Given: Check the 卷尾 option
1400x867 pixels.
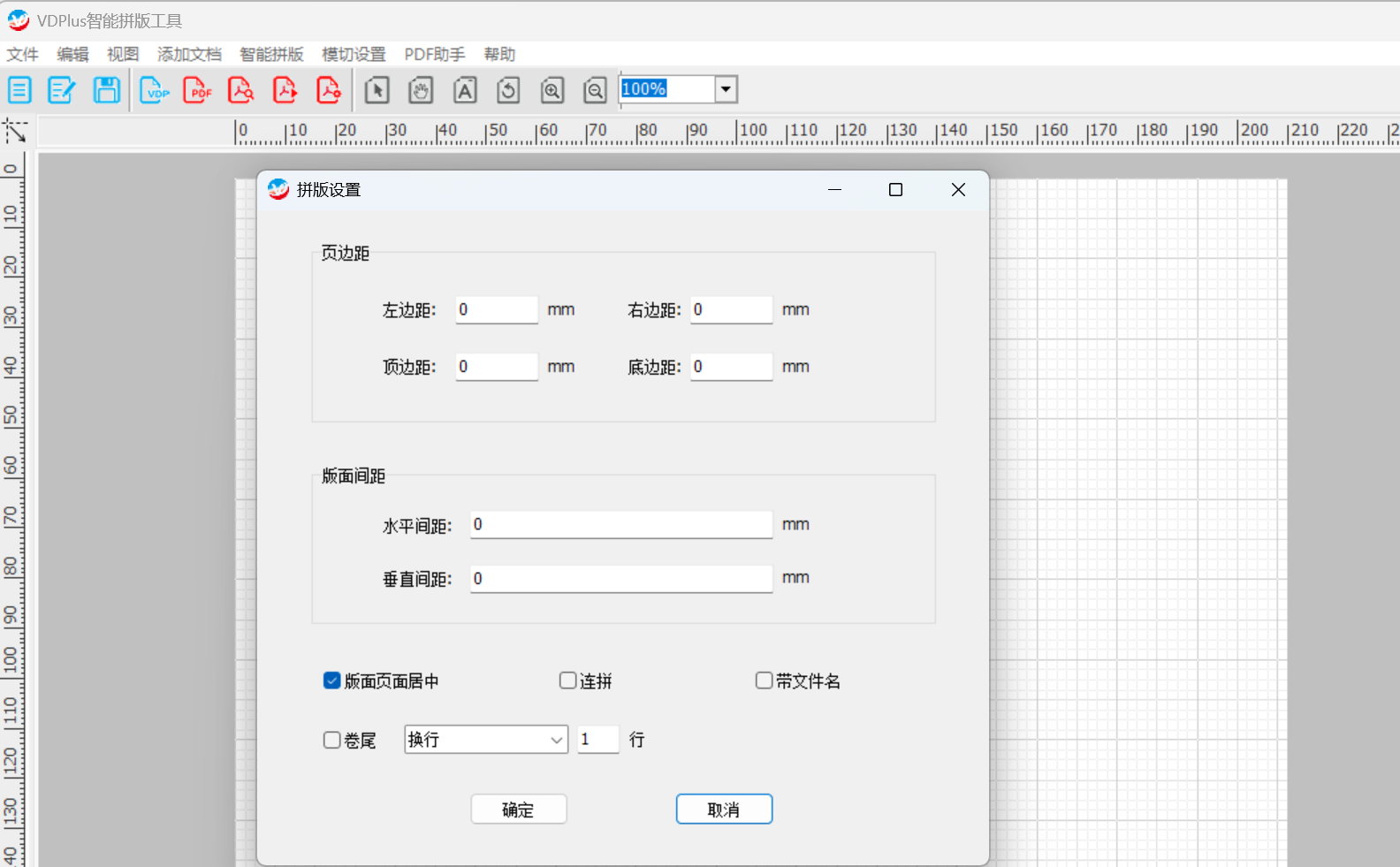Looking at the screenshot, I should click(x=331, y=740).
